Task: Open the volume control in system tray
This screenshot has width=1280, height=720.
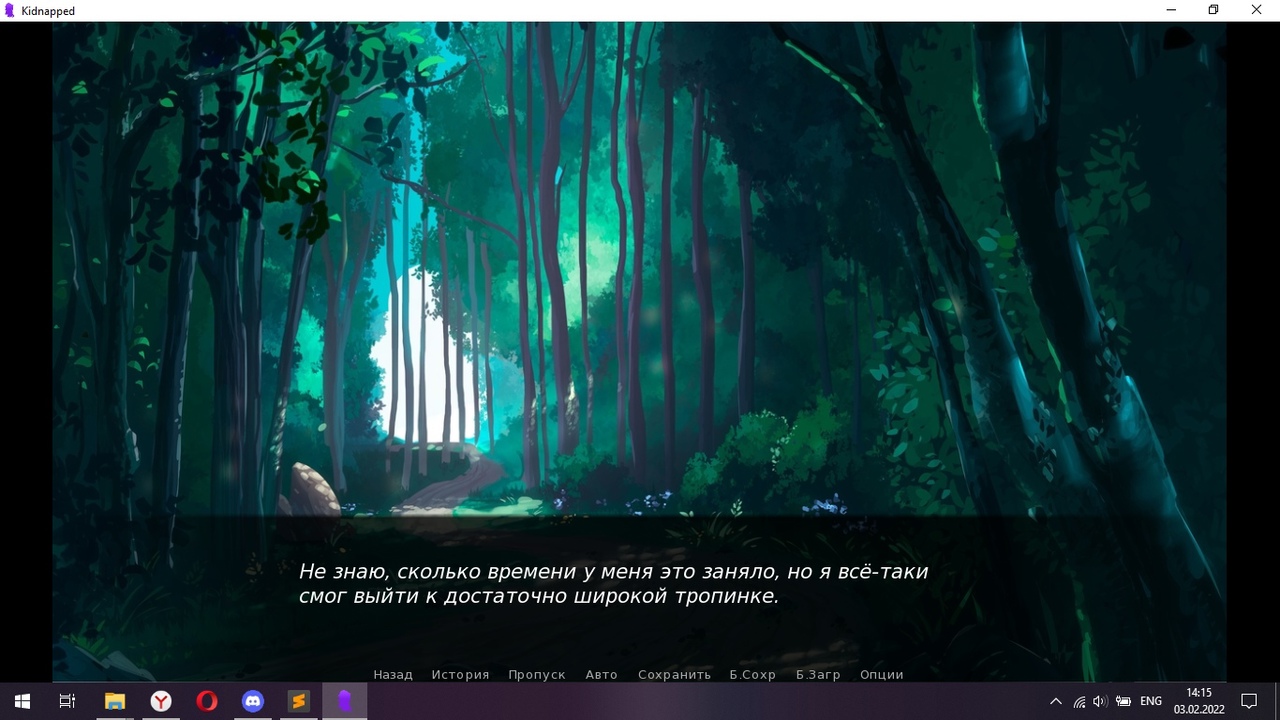Action: 1100,701
